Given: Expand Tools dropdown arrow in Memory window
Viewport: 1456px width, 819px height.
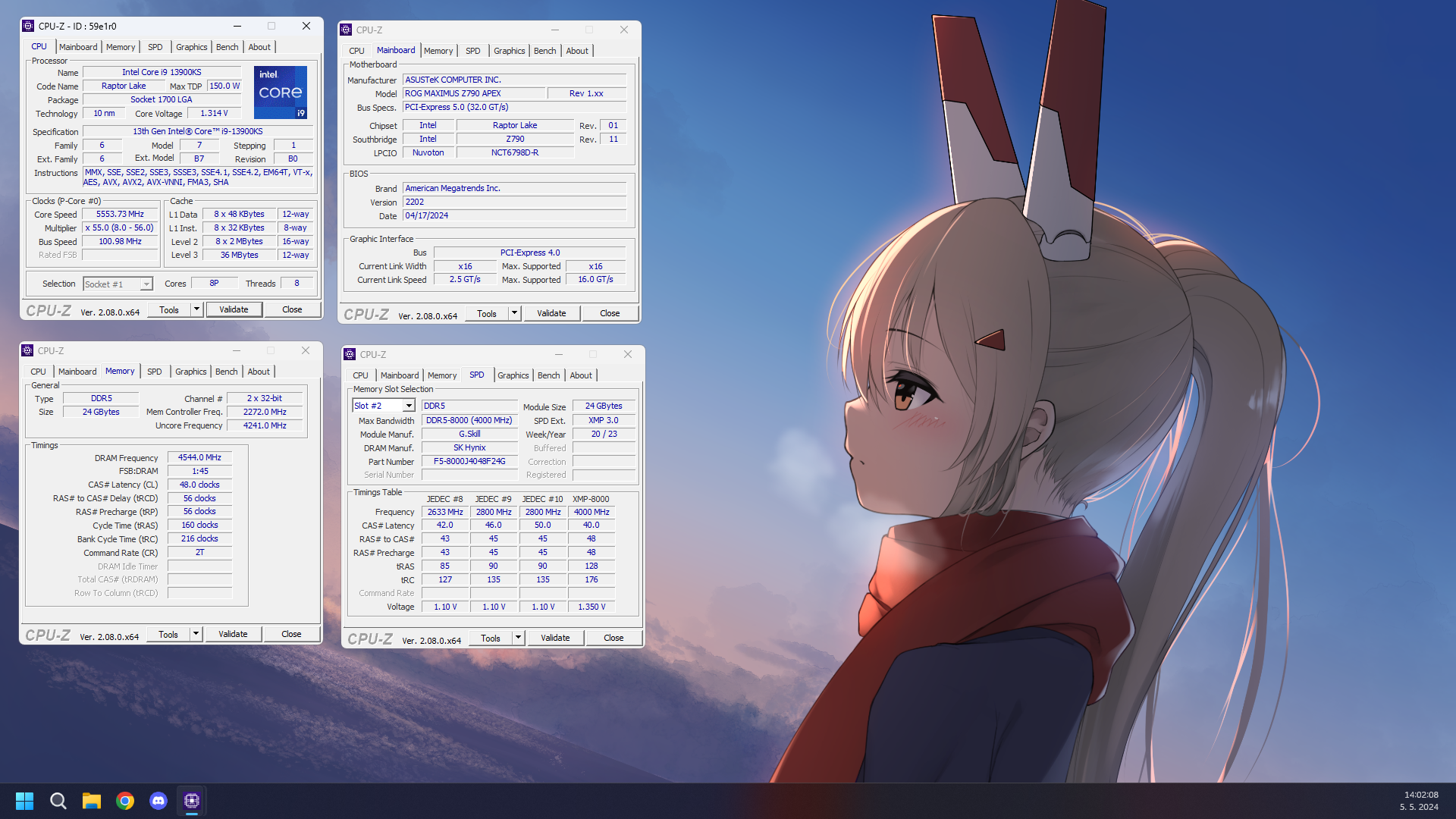Looking at the screenshot, I should point(196,634).
